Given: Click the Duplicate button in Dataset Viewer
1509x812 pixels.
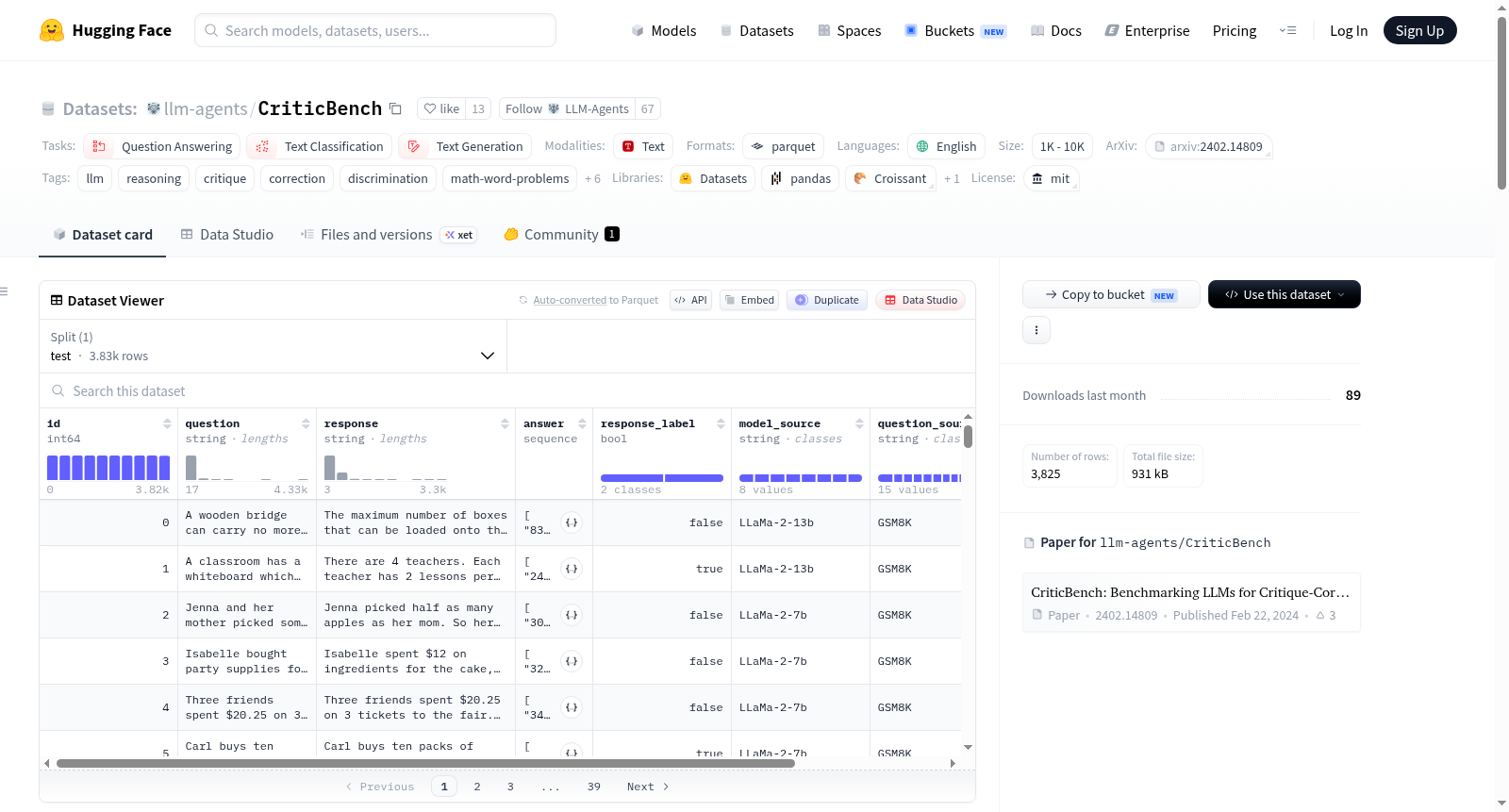Looking at the screenshot, I should point(827,300).
